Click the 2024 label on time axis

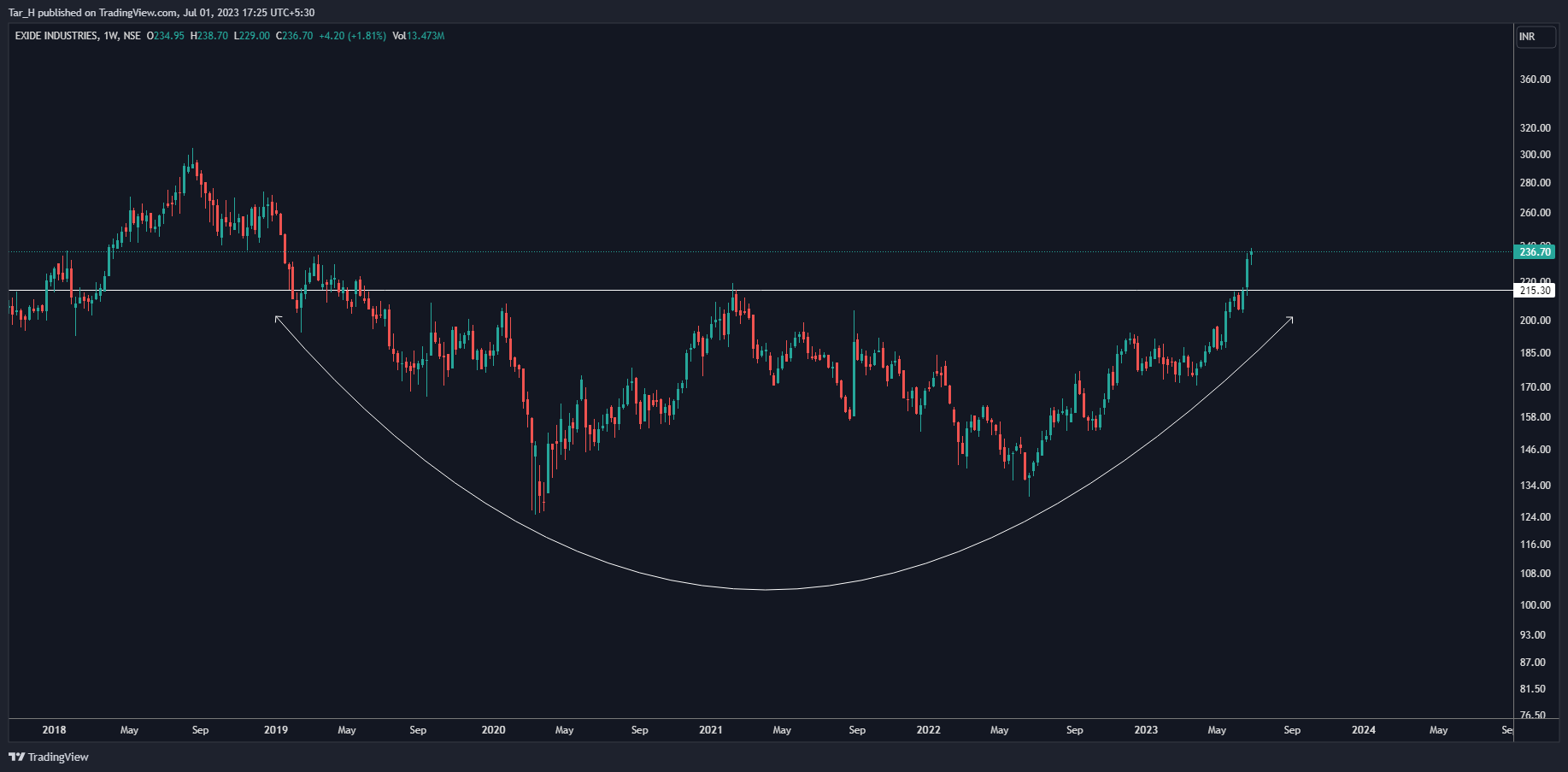(1364, 730)
